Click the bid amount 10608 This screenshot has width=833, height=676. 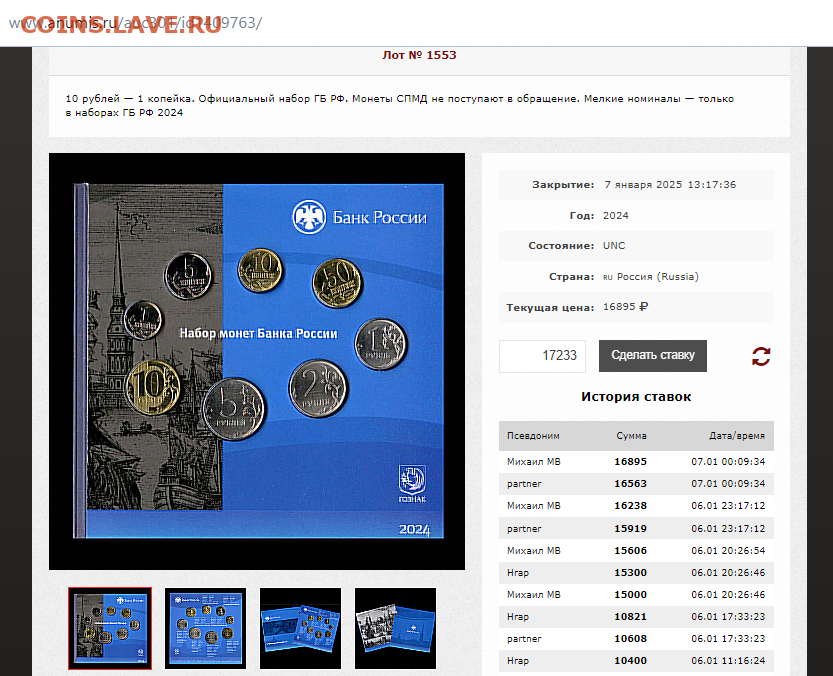point(631,639)
